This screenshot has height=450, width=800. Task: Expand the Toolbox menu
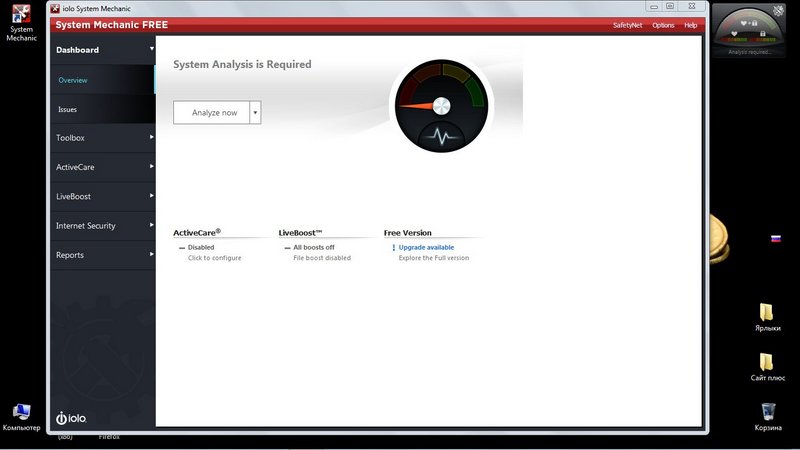103,138
